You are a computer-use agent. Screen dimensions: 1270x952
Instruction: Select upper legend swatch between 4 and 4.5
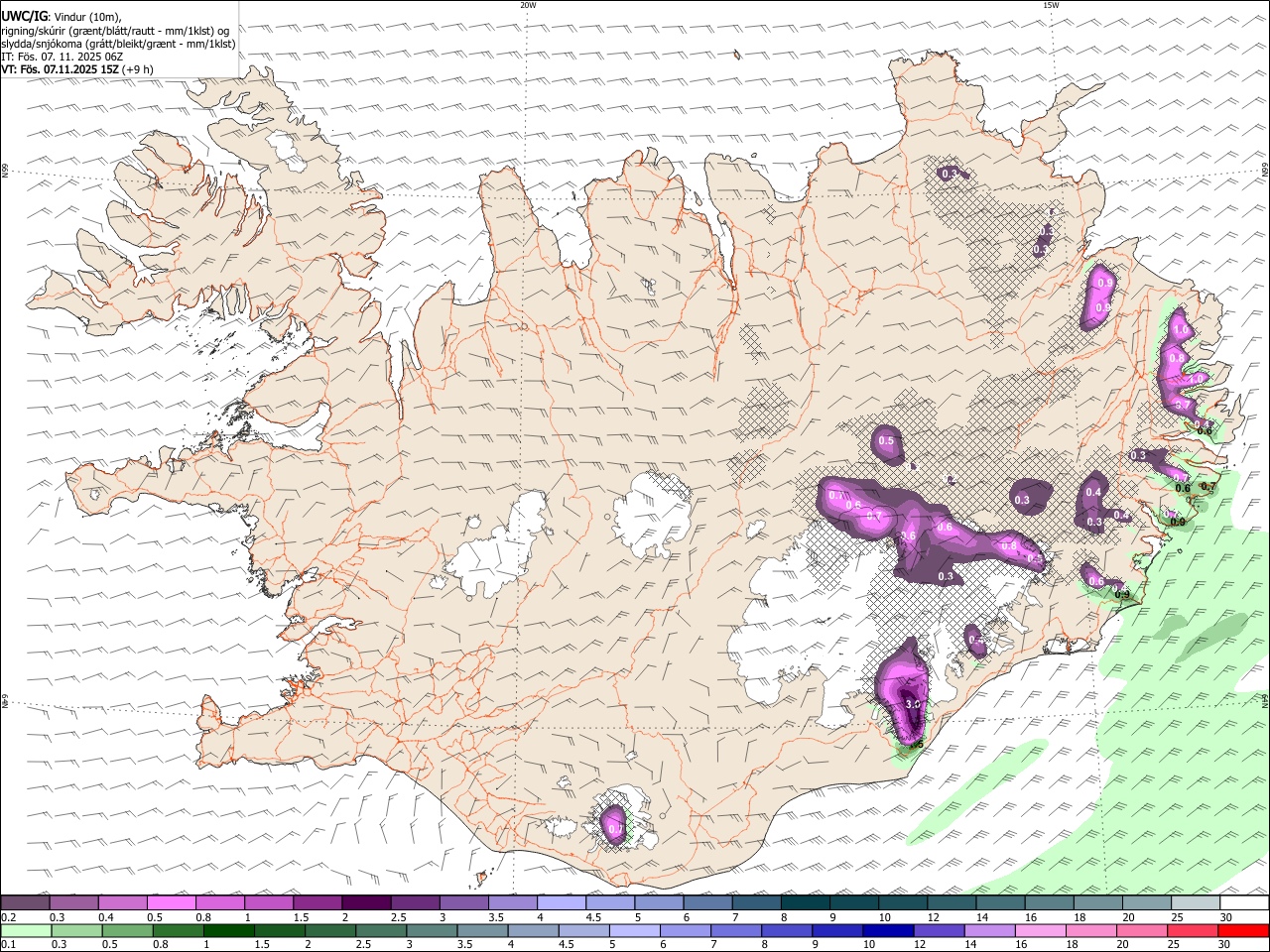tap(562, 902)
